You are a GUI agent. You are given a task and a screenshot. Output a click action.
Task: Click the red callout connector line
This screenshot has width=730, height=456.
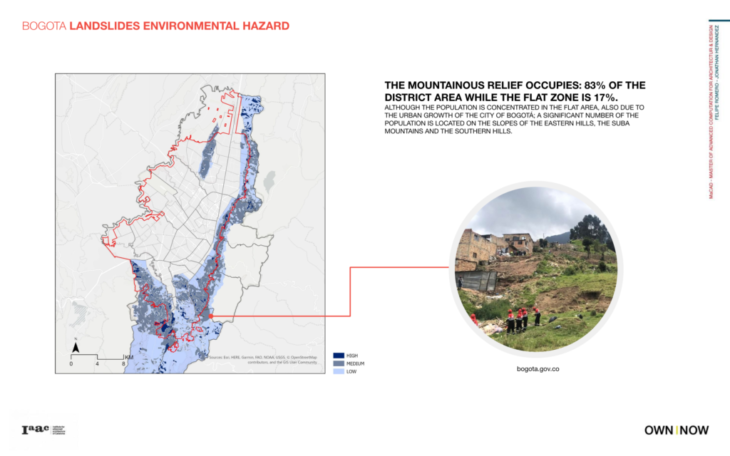[350, 290]
